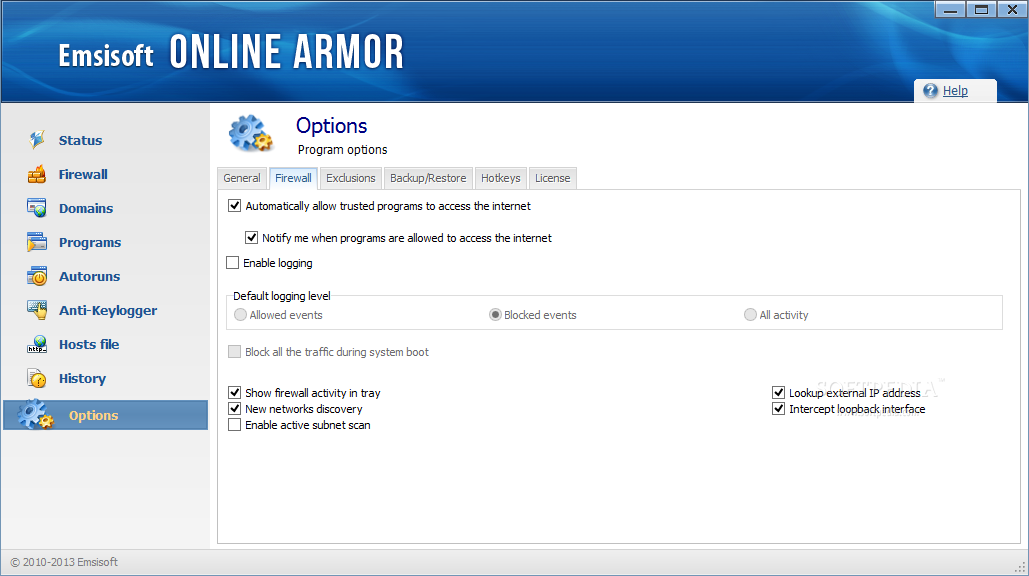
Task: Close the Online Armor window
Action: (x=1012, y=9)
